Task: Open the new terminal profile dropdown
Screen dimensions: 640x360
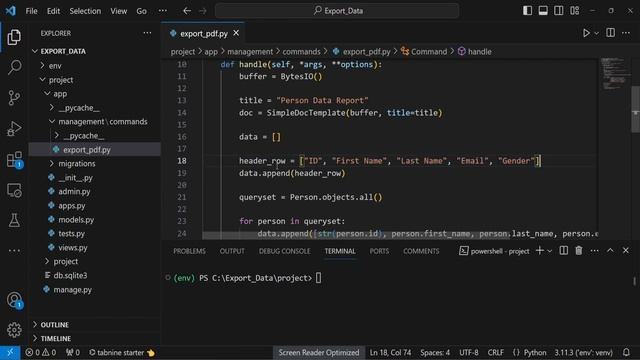Action: [549, 251]
